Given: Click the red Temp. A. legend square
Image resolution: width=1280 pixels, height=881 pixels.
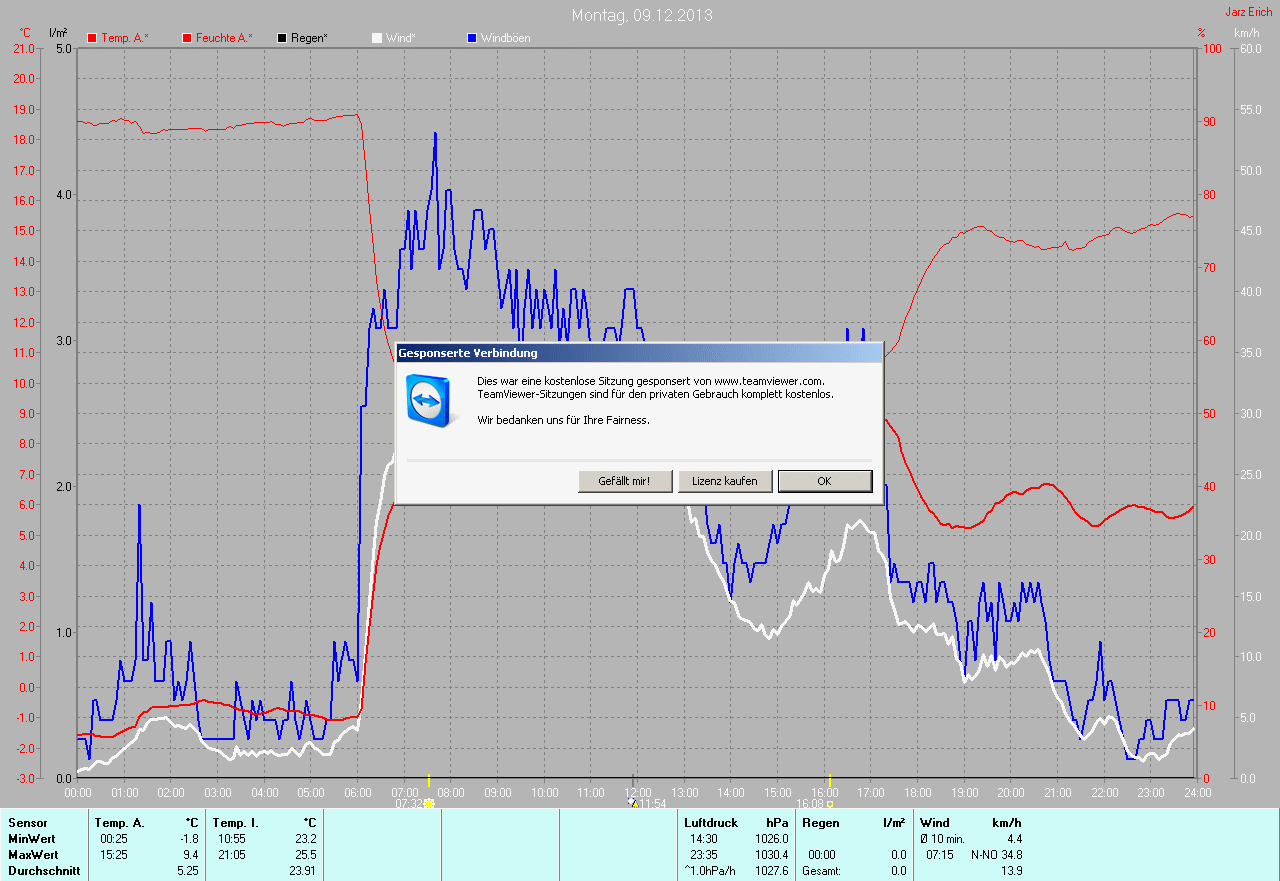Looking at the screenshot, I should [x=92, y=38].
